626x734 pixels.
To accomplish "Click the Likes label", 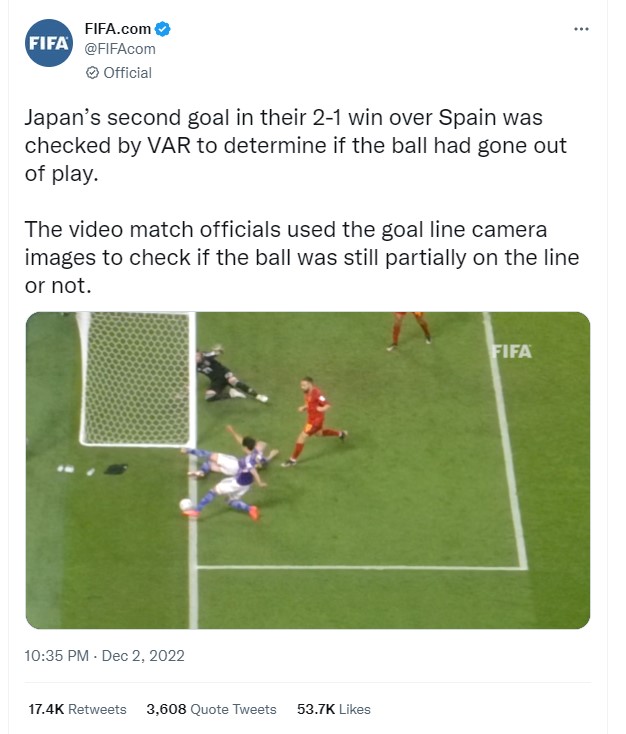I will (x=355, y=709).
